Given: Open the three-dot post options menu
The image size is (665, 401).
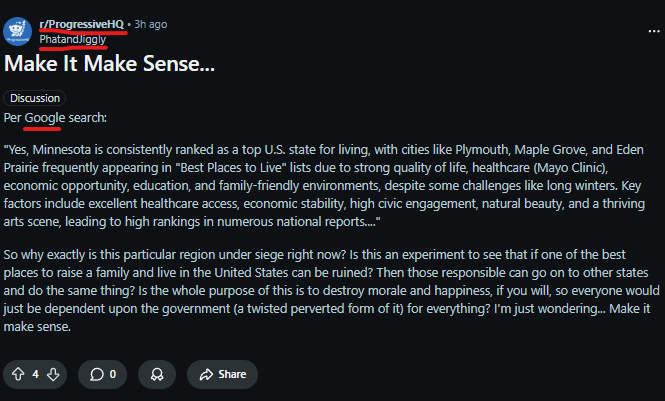Looking at the screenshot, I should (x=653, y=31).
